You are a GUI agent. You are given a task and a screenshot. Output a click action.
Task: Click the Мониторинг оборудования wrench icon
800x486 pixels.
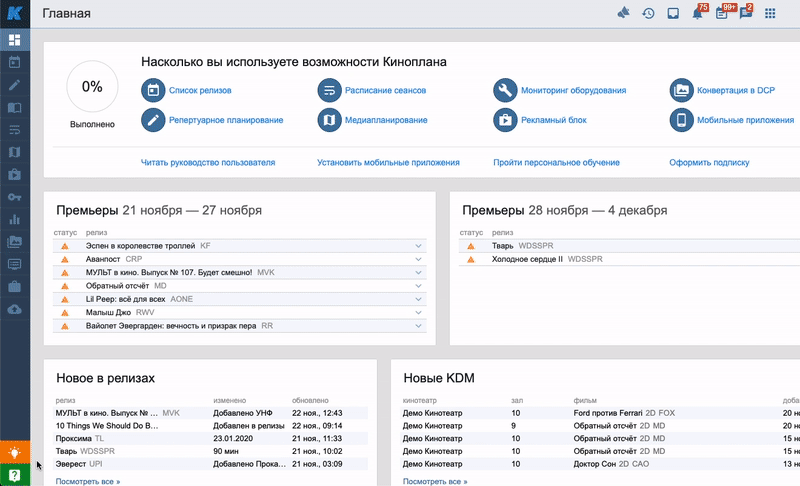tap(505, 90)
